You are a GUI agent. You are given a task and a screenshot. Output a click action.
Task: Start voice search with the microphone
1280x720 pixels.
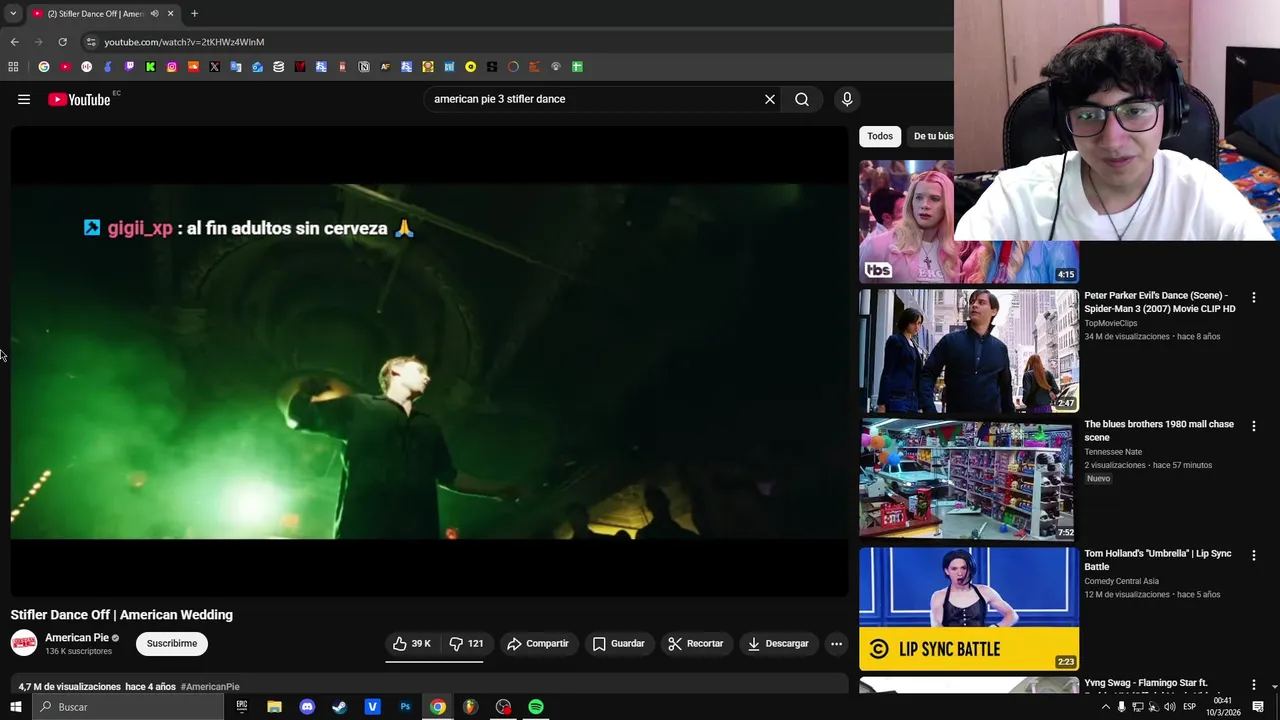(847, 99)
